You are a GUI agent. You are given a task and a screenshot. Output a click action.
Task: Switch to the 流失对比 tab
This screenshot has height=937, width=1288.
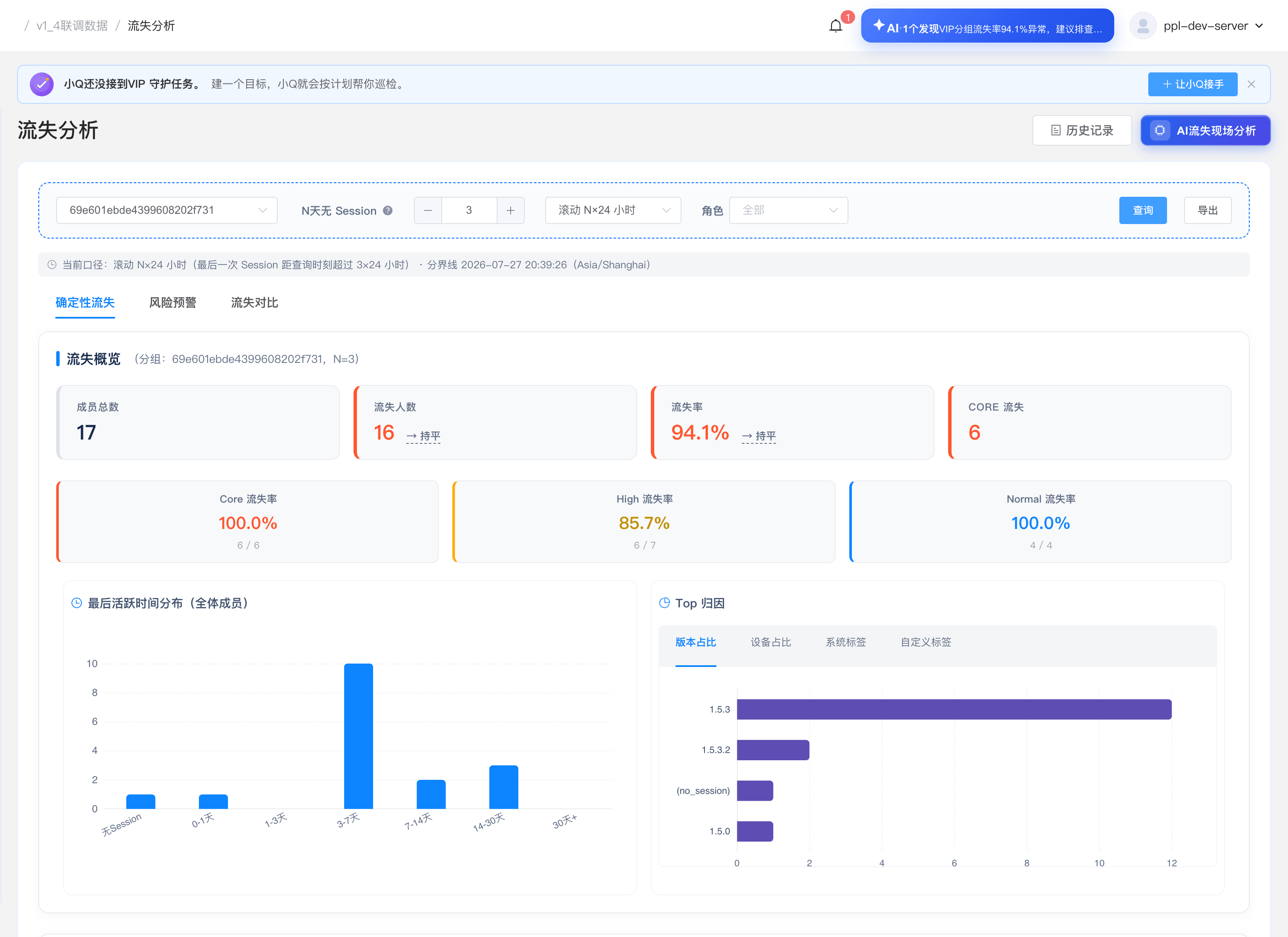[x=254, y=303]
